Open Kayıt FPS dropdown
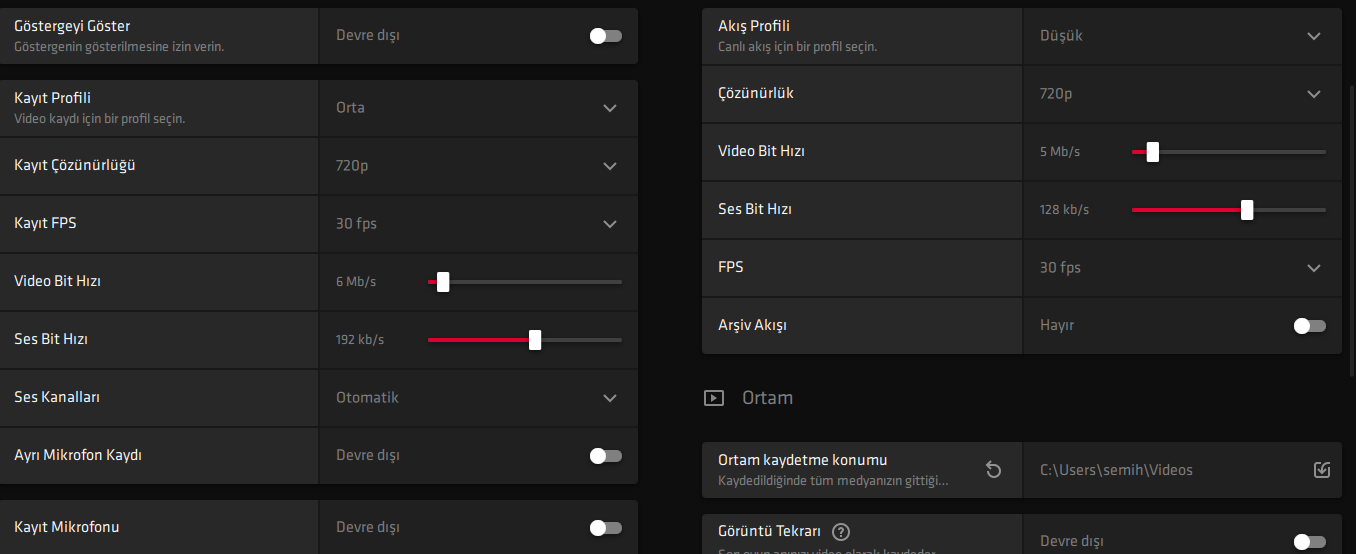 (478, 224)
